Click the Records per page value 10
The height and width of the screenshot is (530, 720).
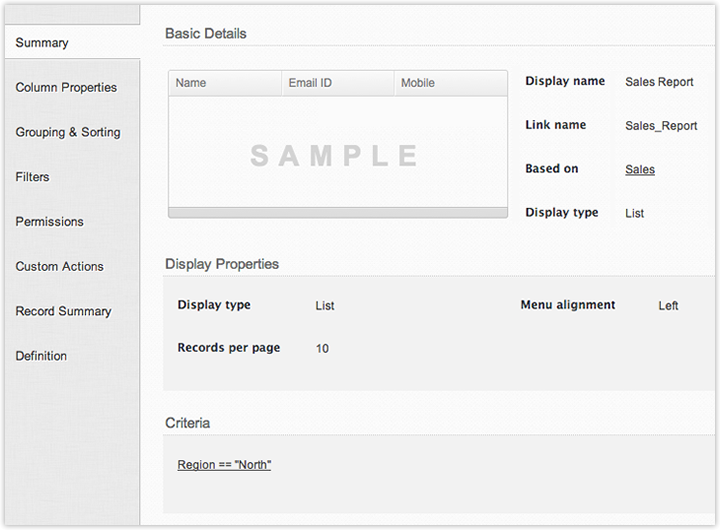[322, 349]
